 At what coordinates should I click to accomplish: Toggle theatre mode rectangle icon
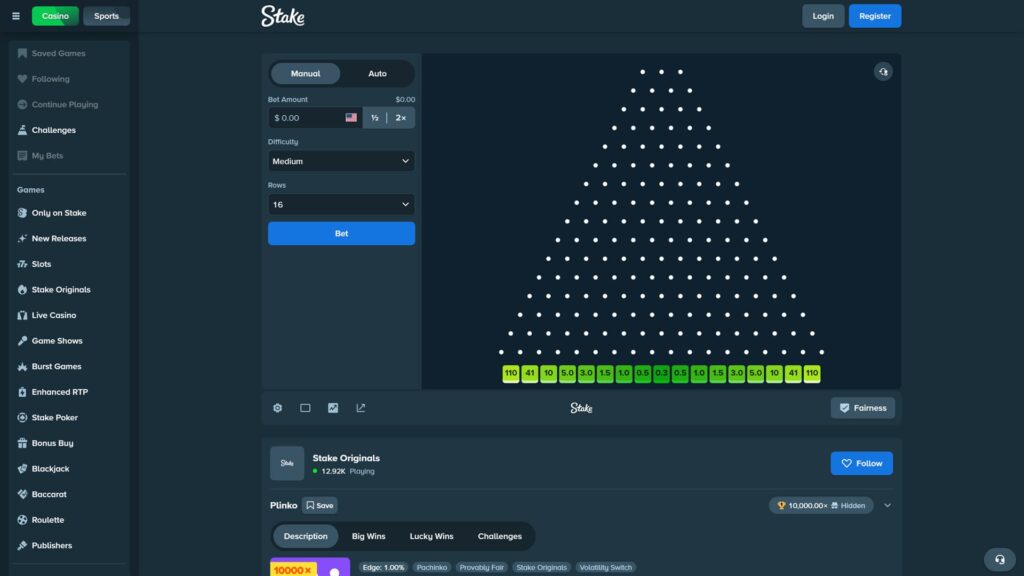305,408
